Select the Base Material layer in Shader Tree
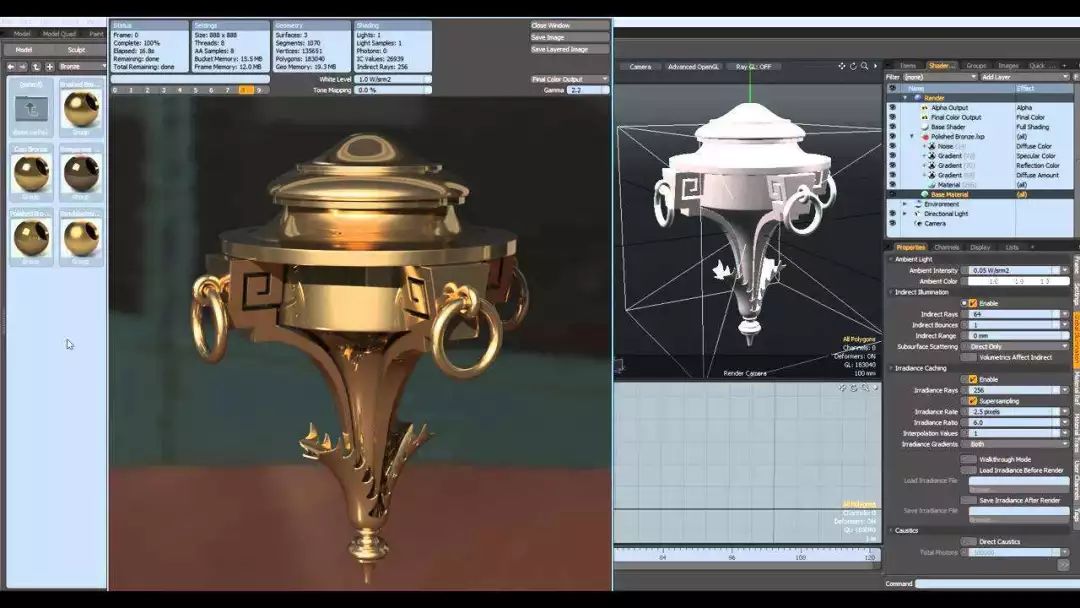 coord(949,194)
